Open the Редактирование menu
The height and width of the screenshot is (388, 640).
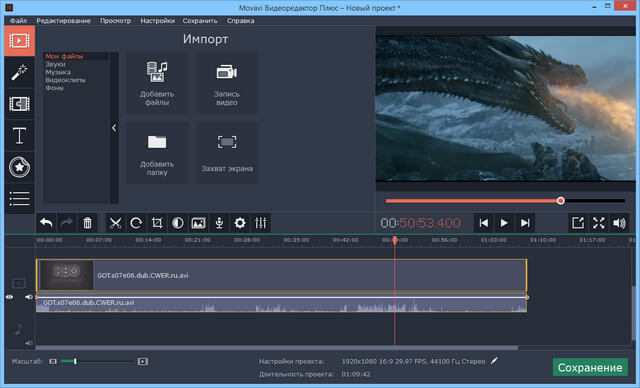63,20
